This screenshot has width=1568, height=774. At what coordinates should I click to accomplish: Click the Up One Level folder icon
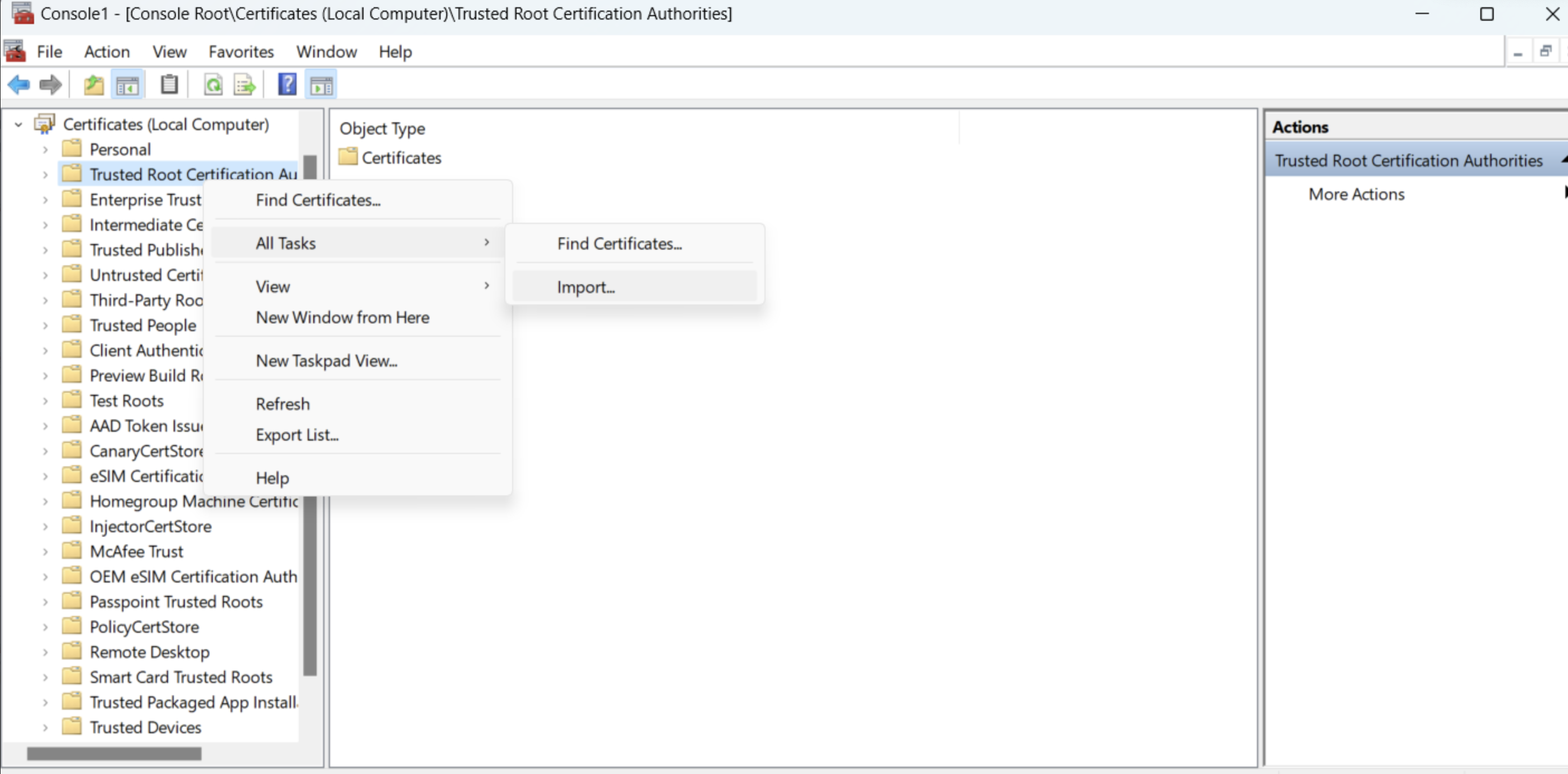click(x=93, y=85)
